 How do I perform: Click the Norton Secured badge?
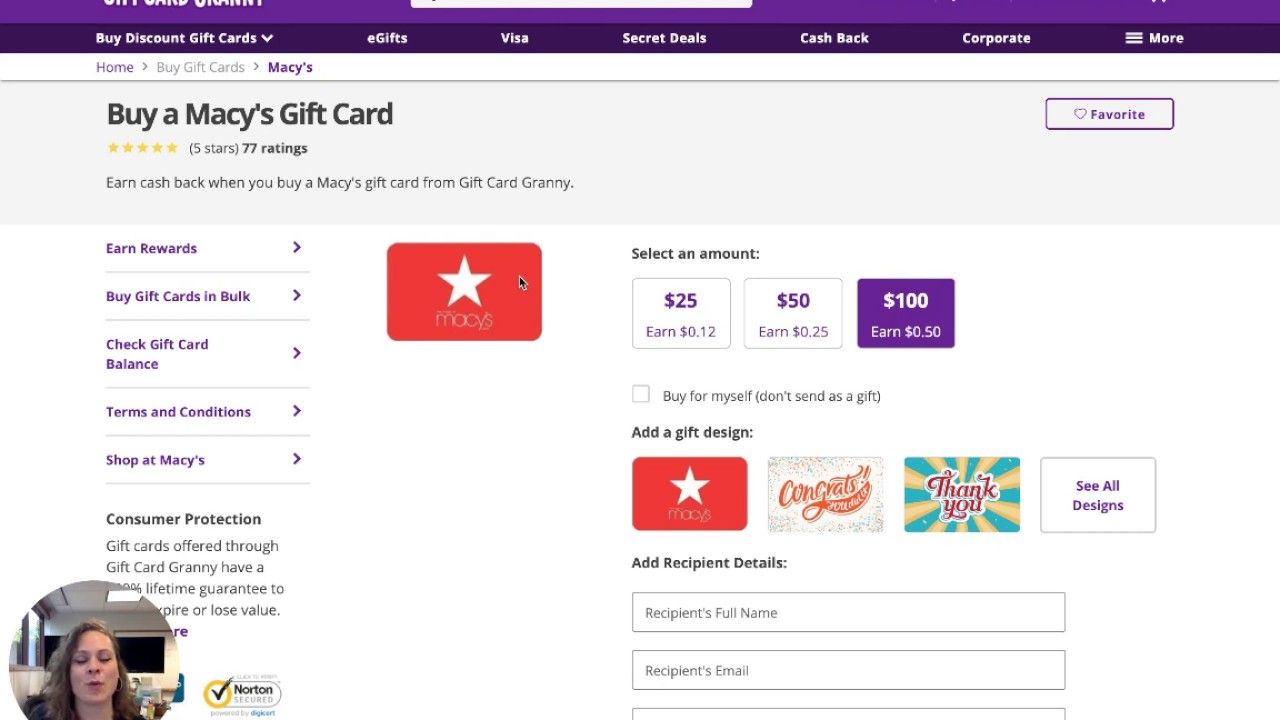pos(242,694)
